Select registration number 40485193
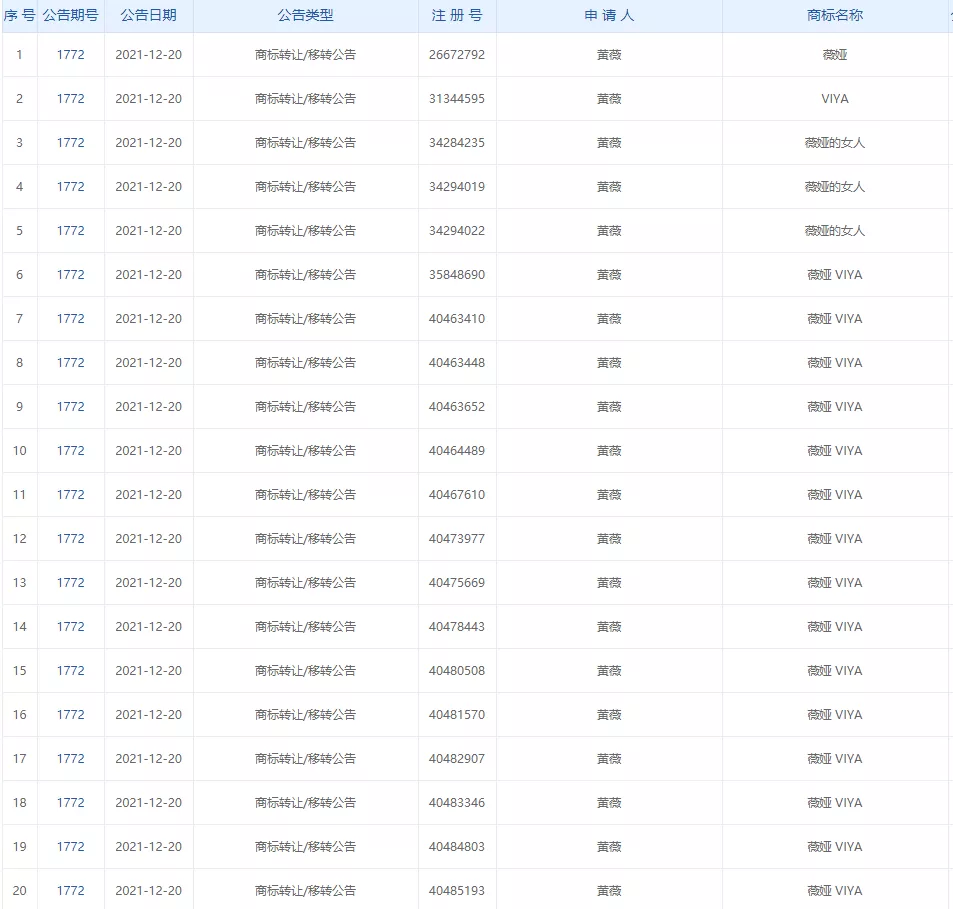This screenshot has height=909, width=953. tap(457, 891)
